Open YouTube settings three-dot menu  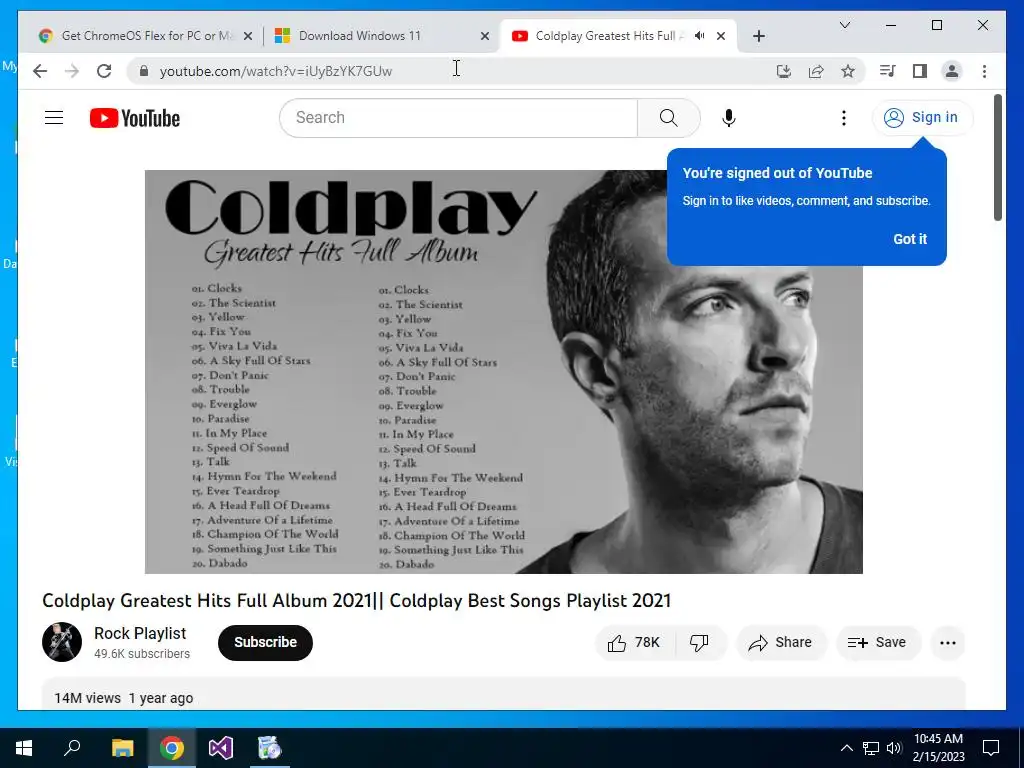pos(844,118)
